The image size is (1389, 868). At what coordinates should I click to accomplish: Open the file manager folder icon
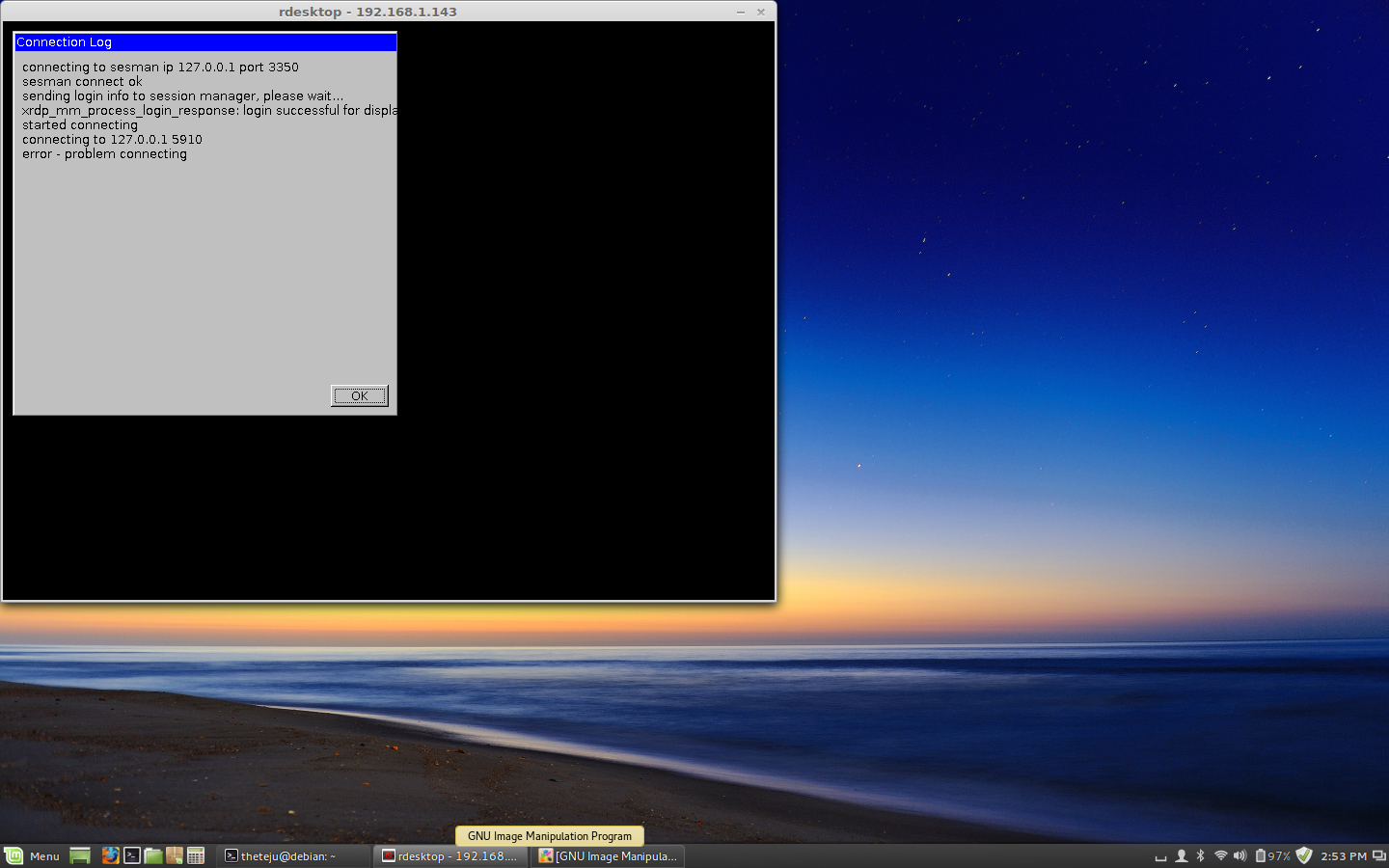(x=153, y=855)
